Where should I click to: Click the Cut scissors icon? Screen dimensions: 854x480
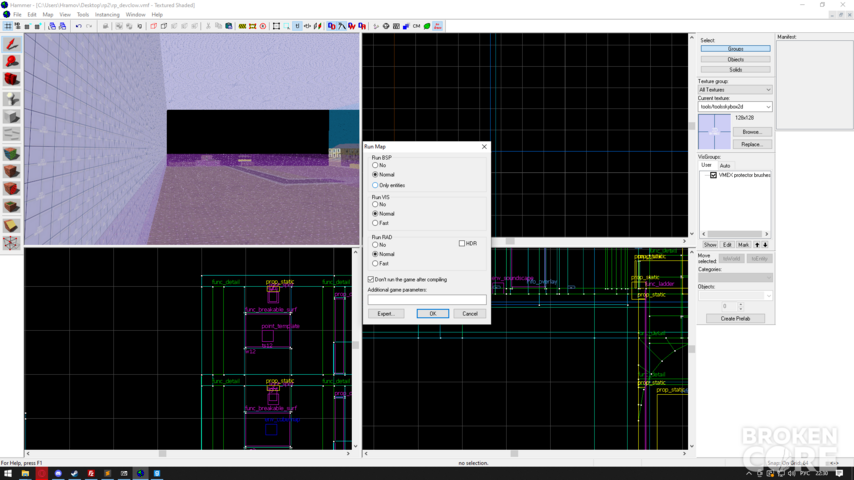click(x=208, y=26)
